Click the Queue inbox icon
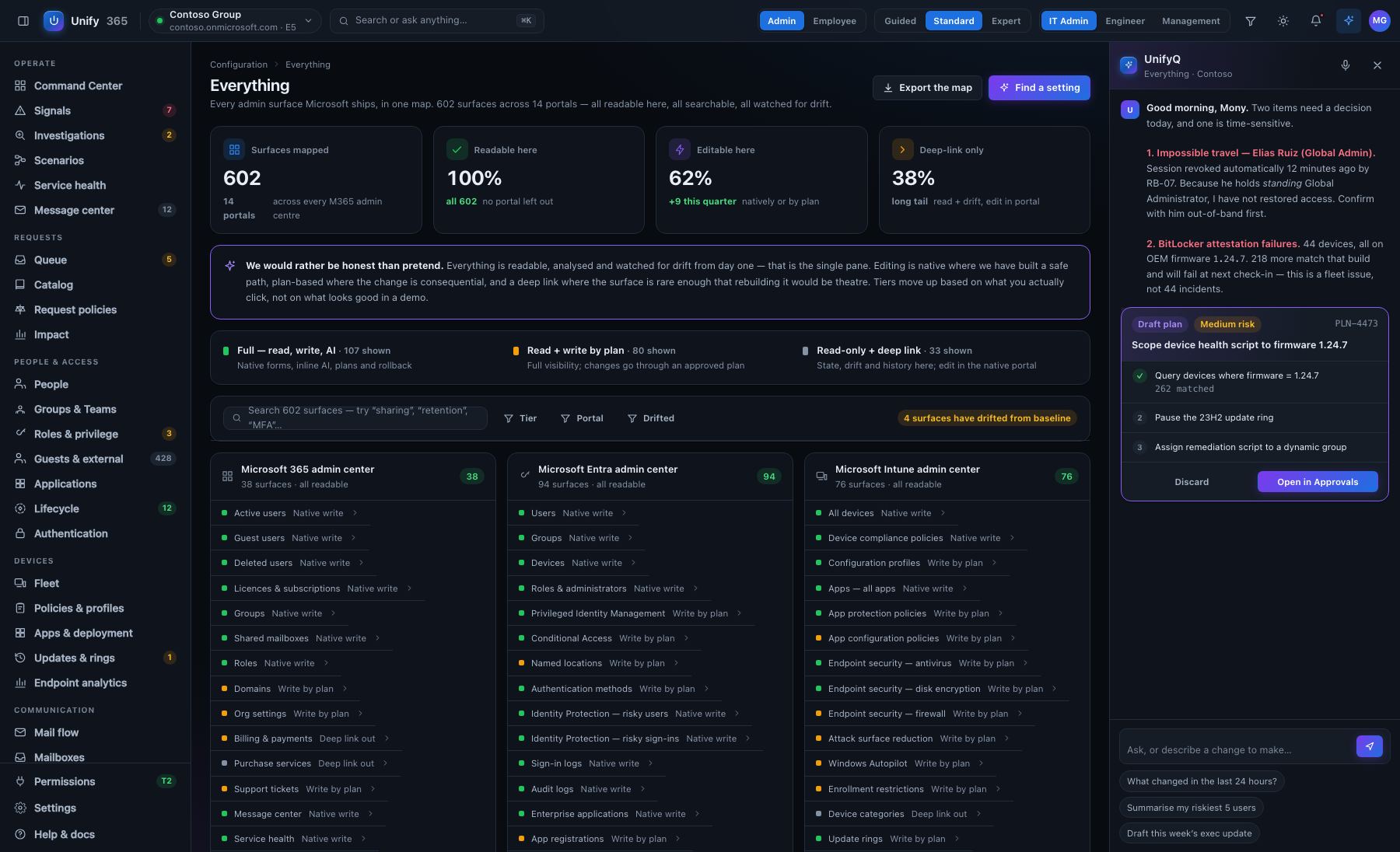This screenshot has width=1400, height=852. click(20, 260)
